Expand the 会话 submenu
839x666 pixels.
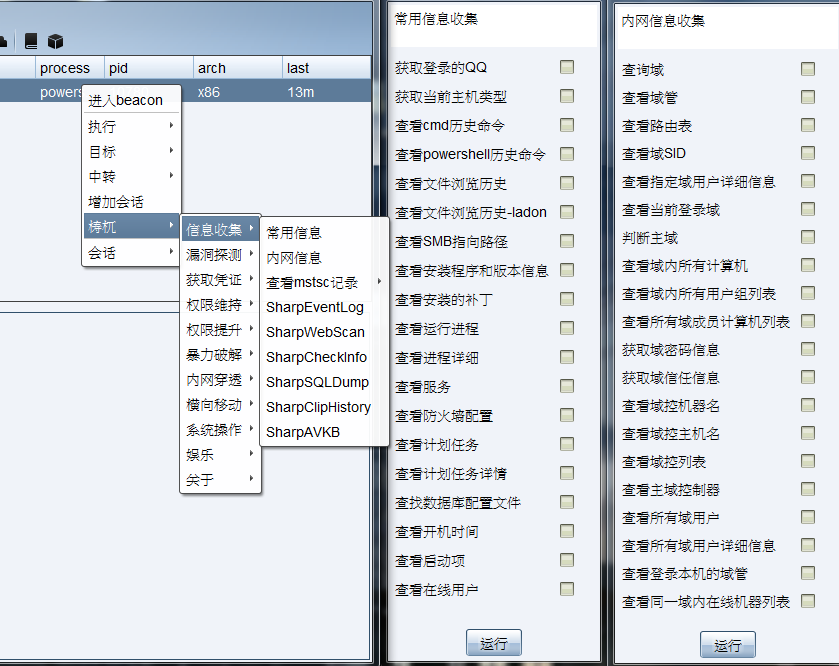pyautogui.click(x=131, y=252)
